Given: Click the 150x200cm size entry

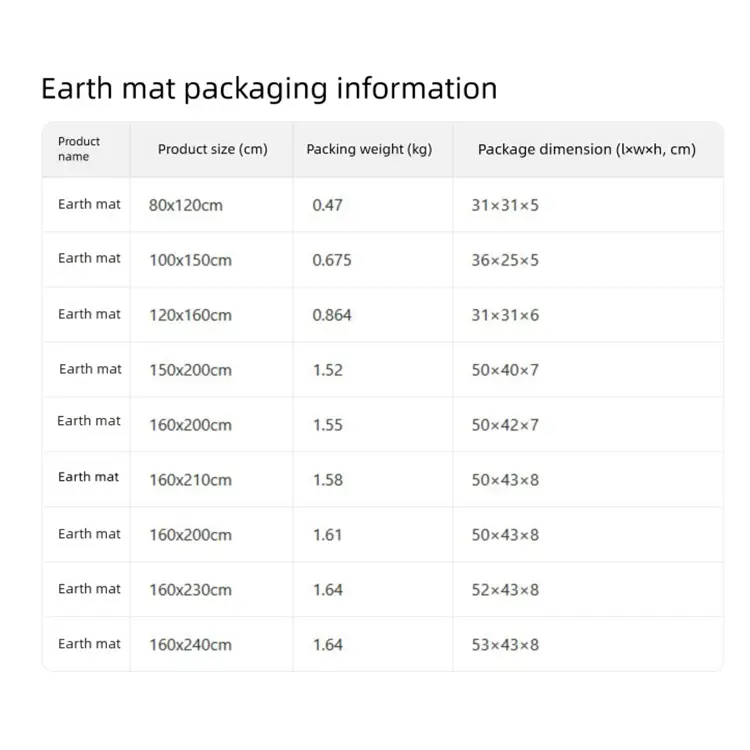Looking at the screenshot, I should point(190,370).
